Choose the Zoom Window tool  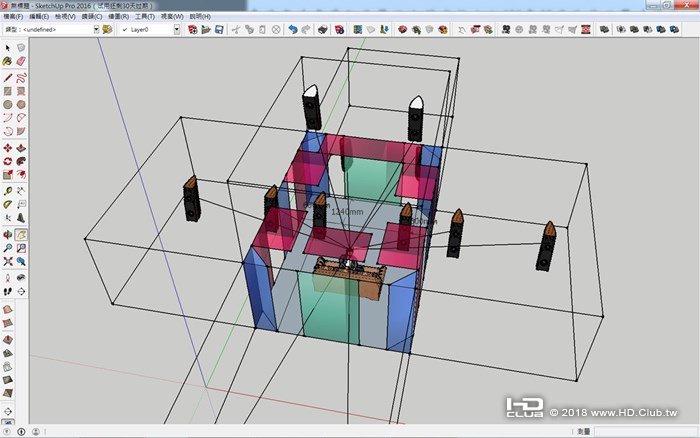[21, 248]
